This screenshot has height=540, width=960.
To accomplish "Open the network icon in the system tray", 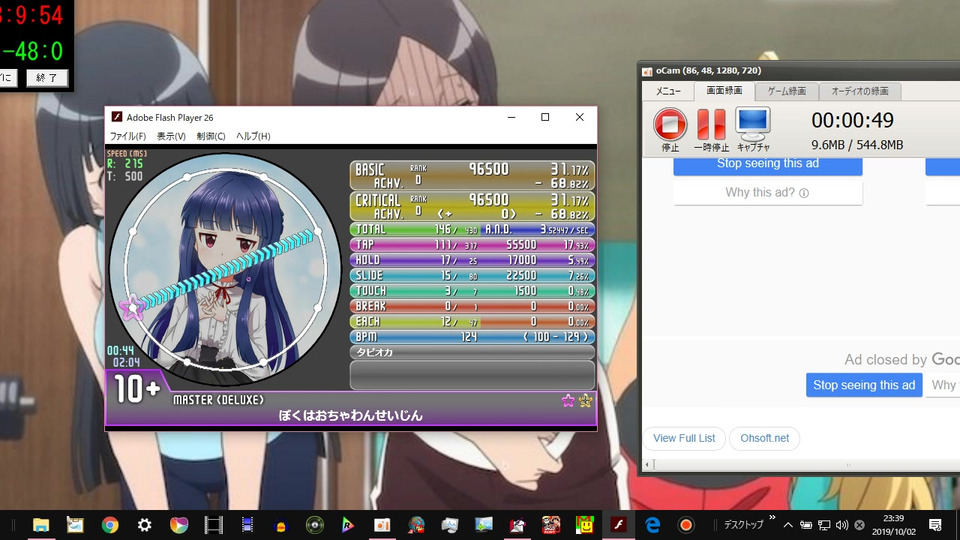I will pyautogui.click(x=824, y=525).
